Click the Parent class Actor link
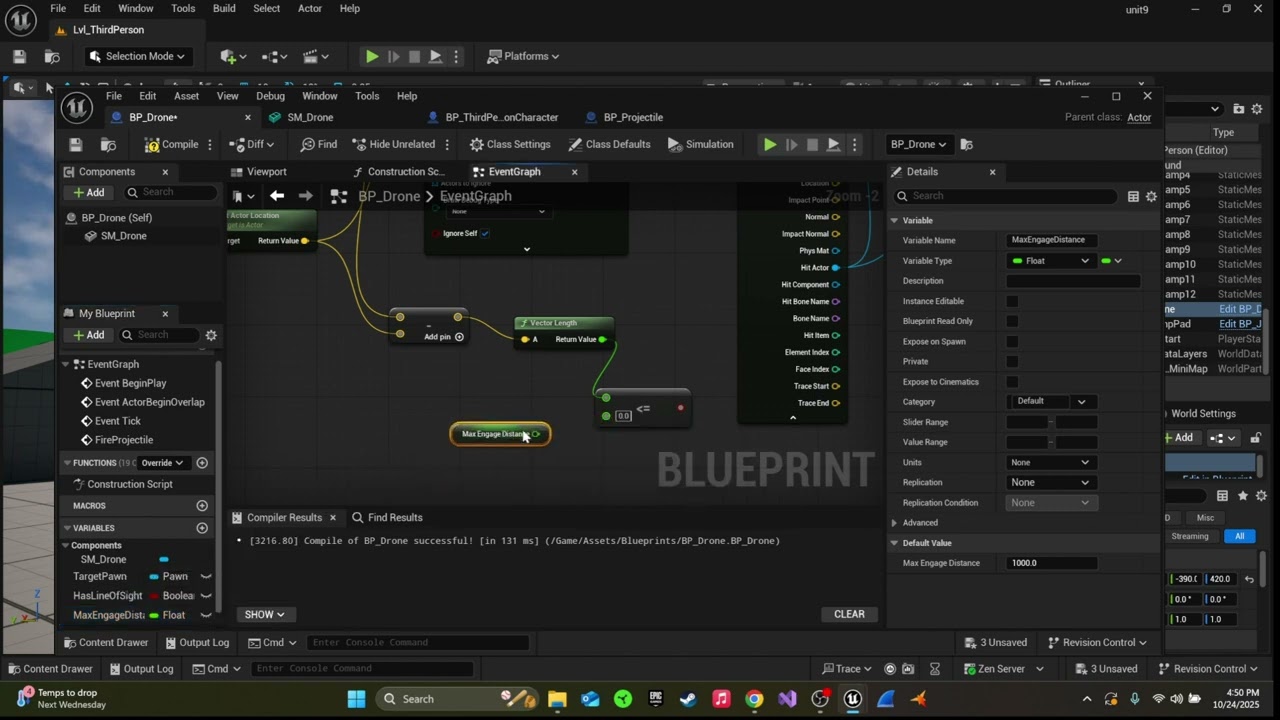The image size is (1280, 720). tap(1139, 118)
